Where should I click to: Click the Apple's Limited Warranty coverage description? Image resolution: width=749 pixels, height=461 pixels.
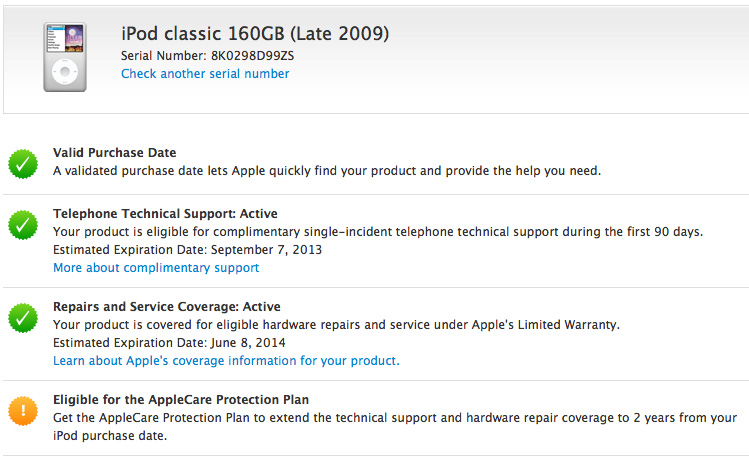(x=337, y=325)
